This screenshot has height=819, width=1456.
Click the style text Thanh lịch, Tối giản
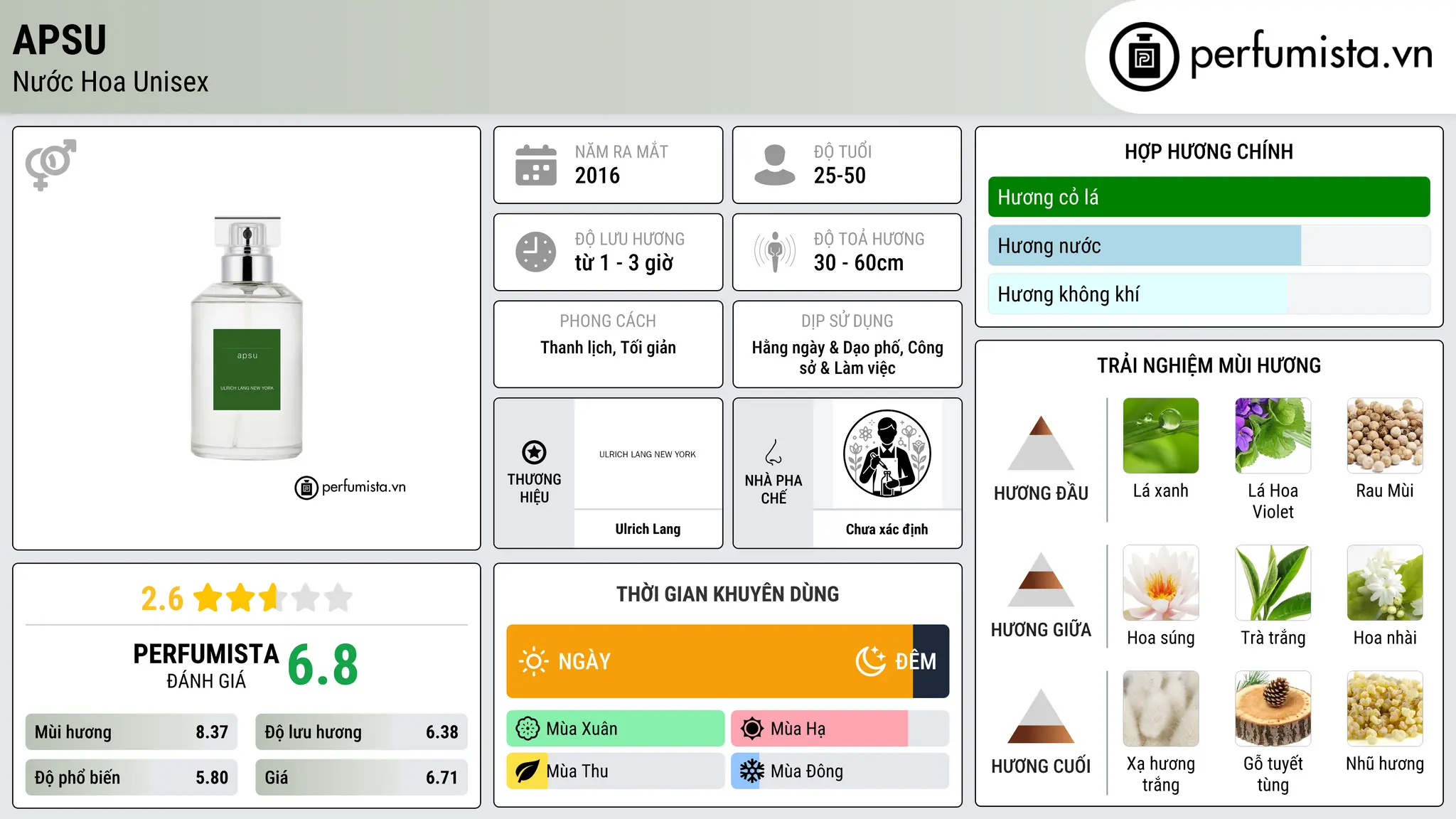(608, 348)
